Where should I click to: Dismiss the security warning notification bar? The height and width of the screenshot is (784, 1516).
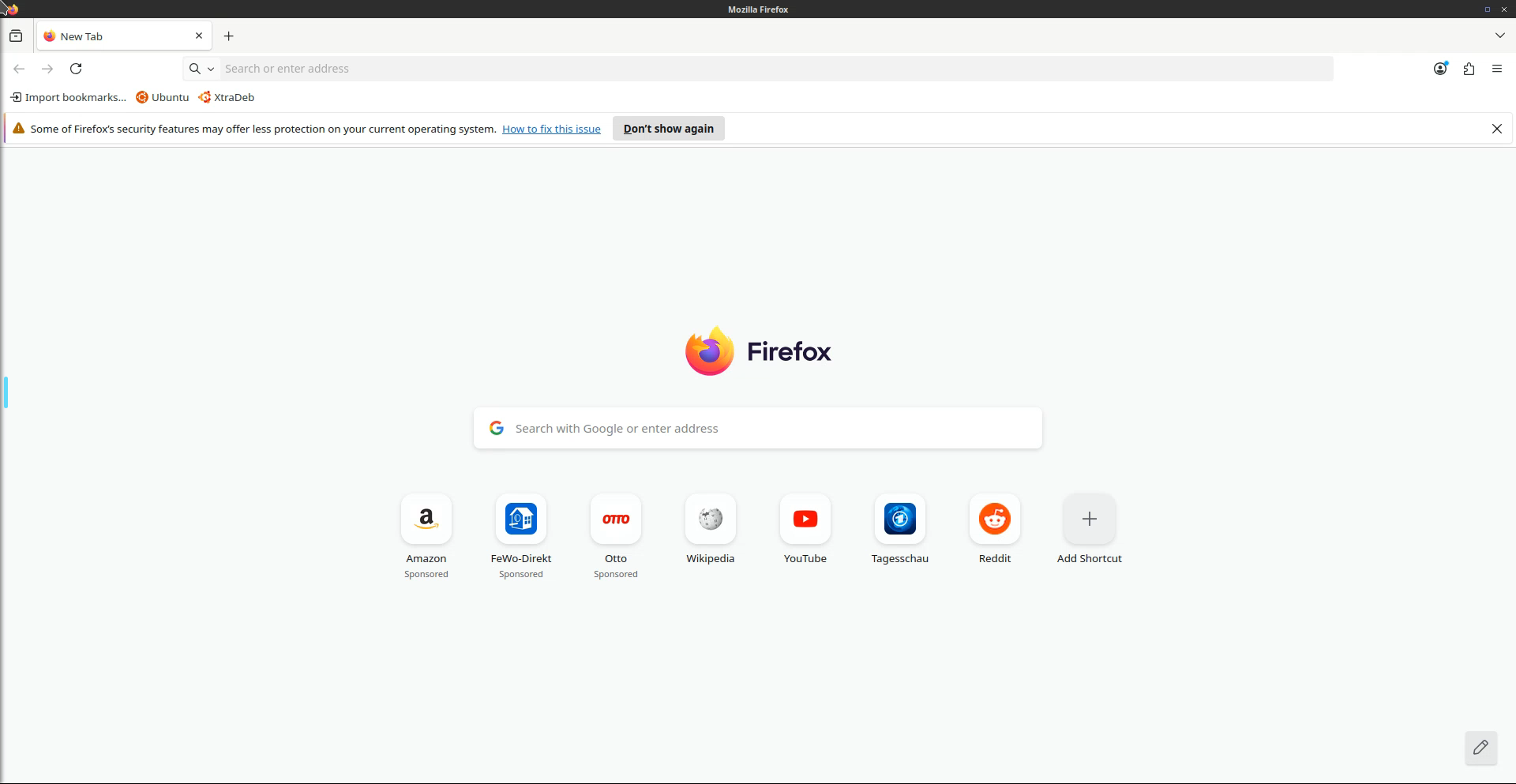(1496, 129)
